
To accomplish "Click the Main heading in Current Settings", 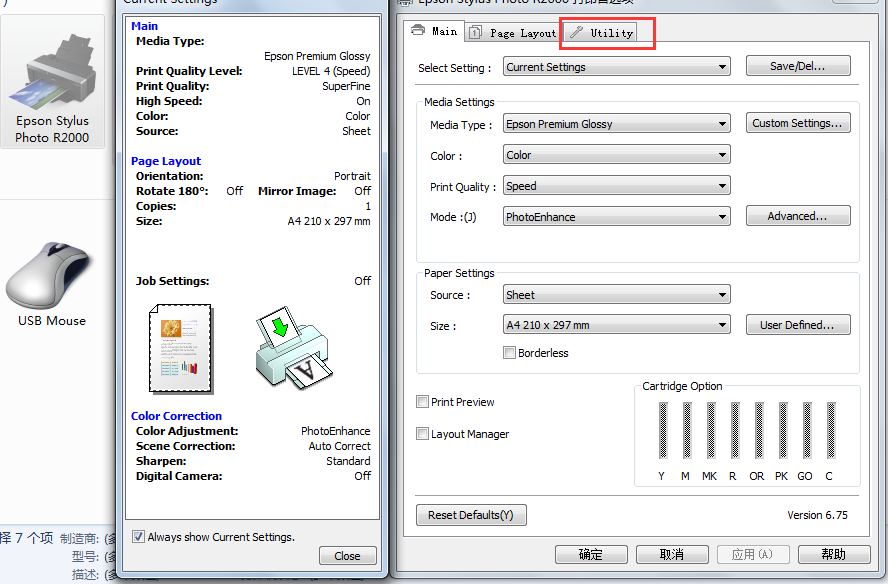I will click(x=144, y=26).
